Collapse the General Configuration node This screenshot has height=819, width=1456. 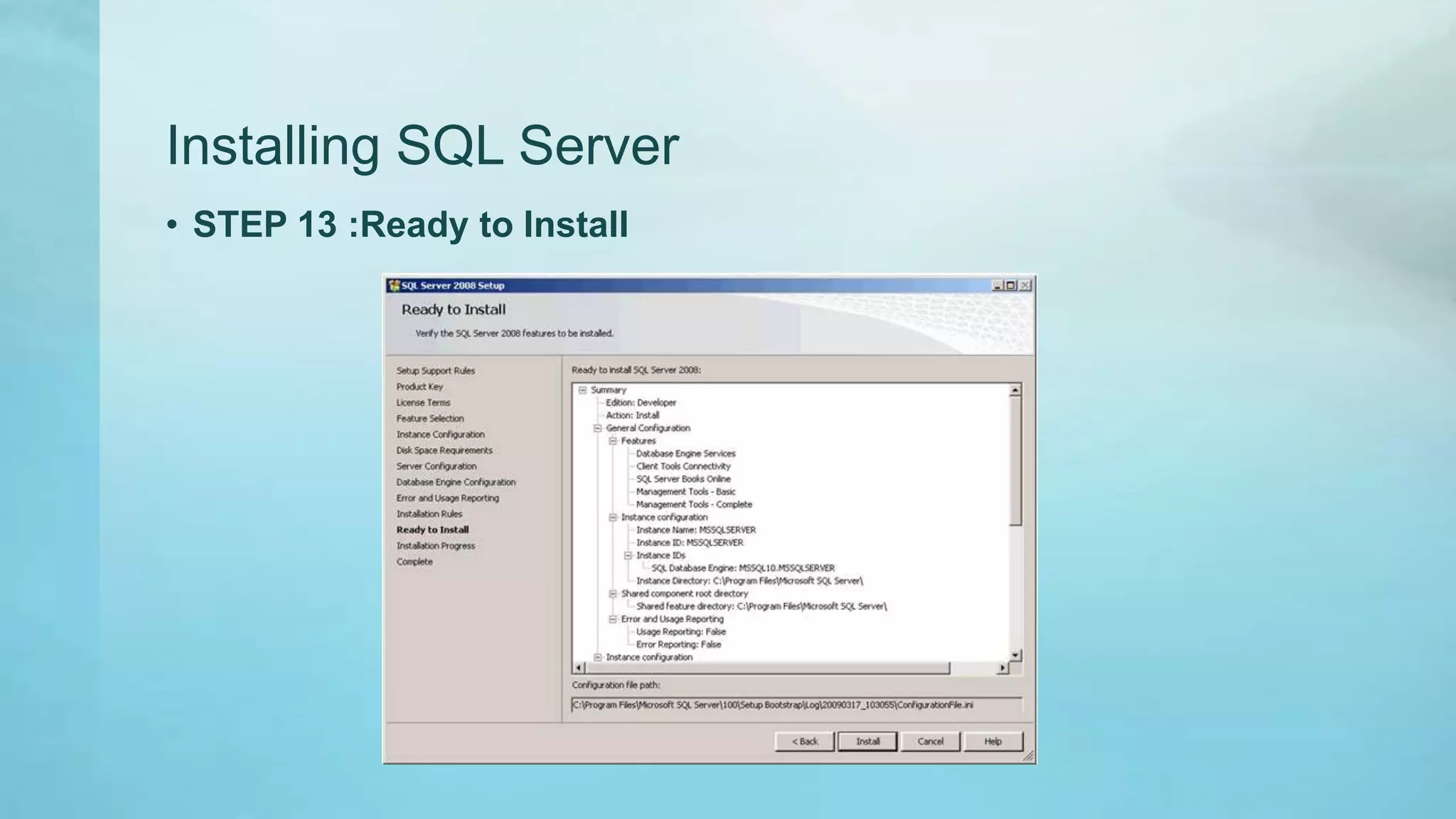(x=598, y=429)
